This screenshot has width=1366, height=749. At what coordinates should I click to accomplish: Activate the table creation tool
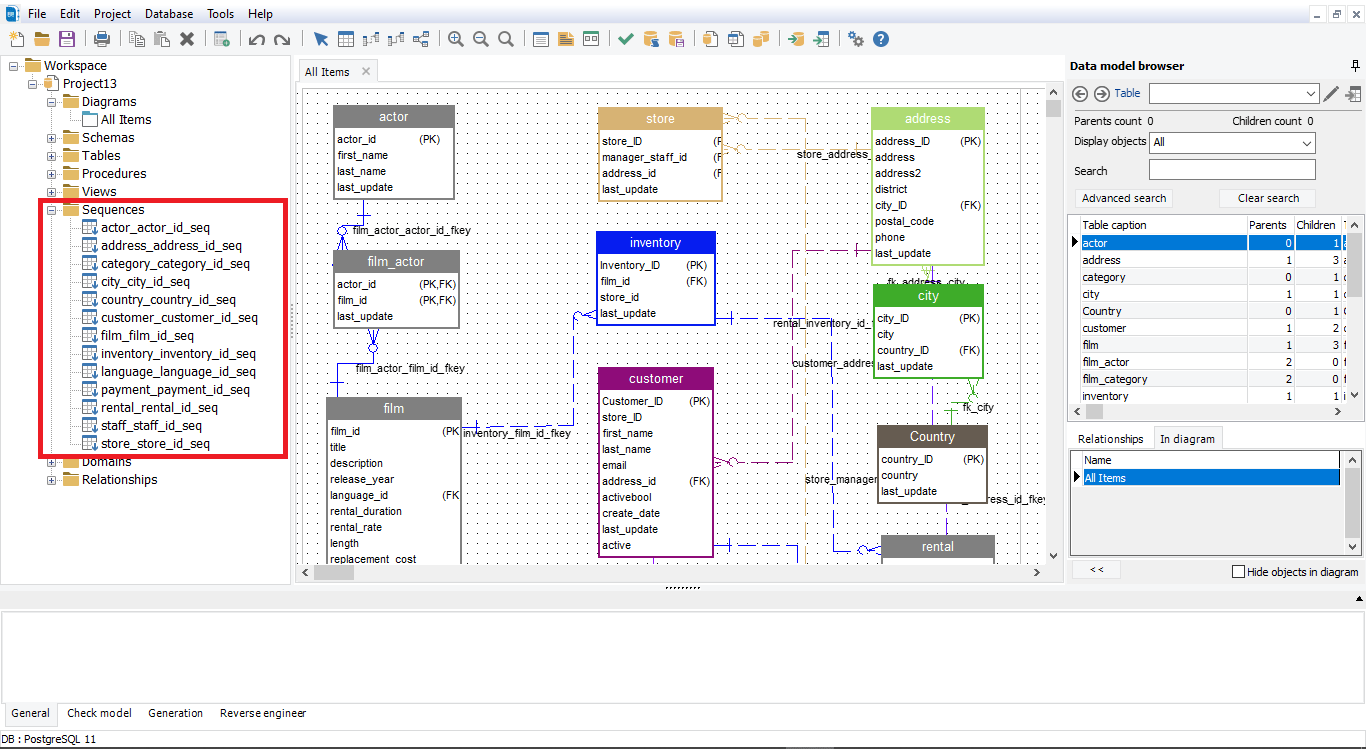click(345, 39)
